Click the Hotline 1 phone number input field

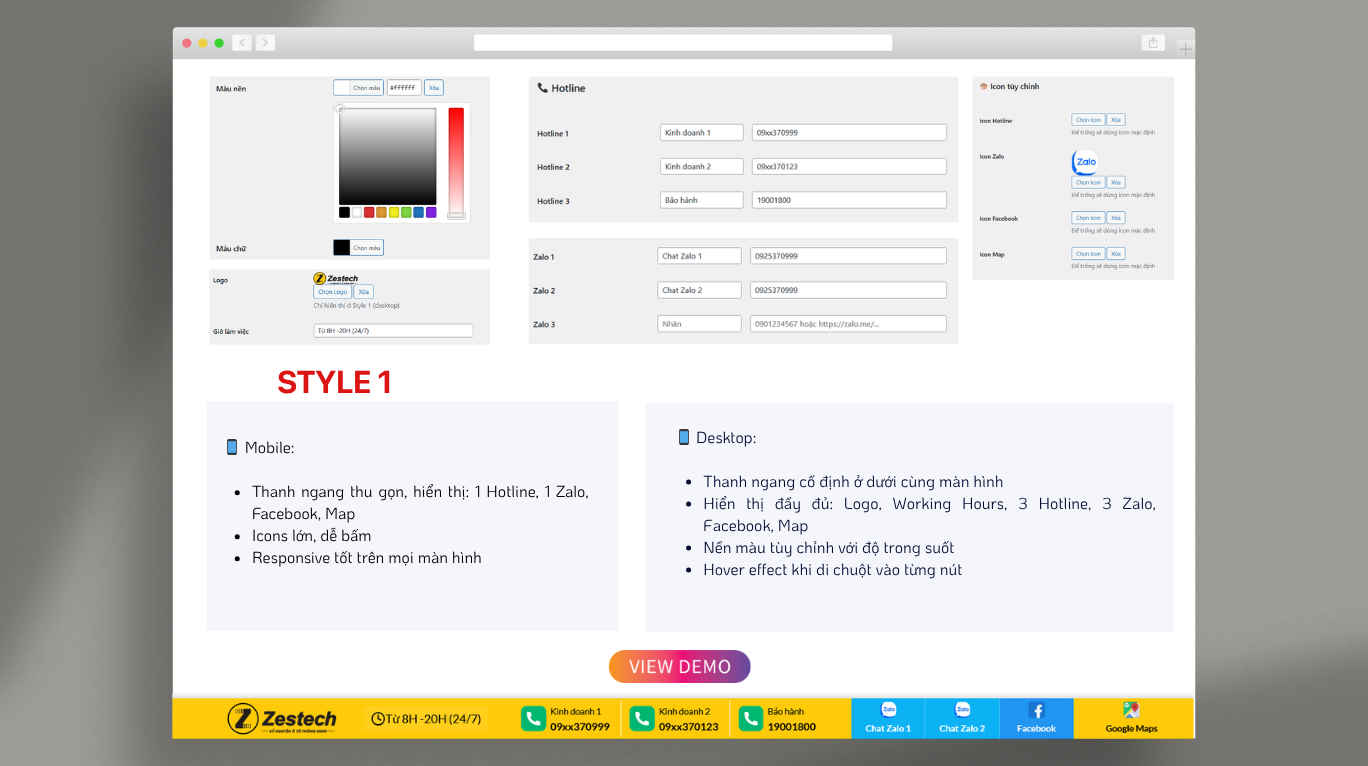click(x=848, y=132)
